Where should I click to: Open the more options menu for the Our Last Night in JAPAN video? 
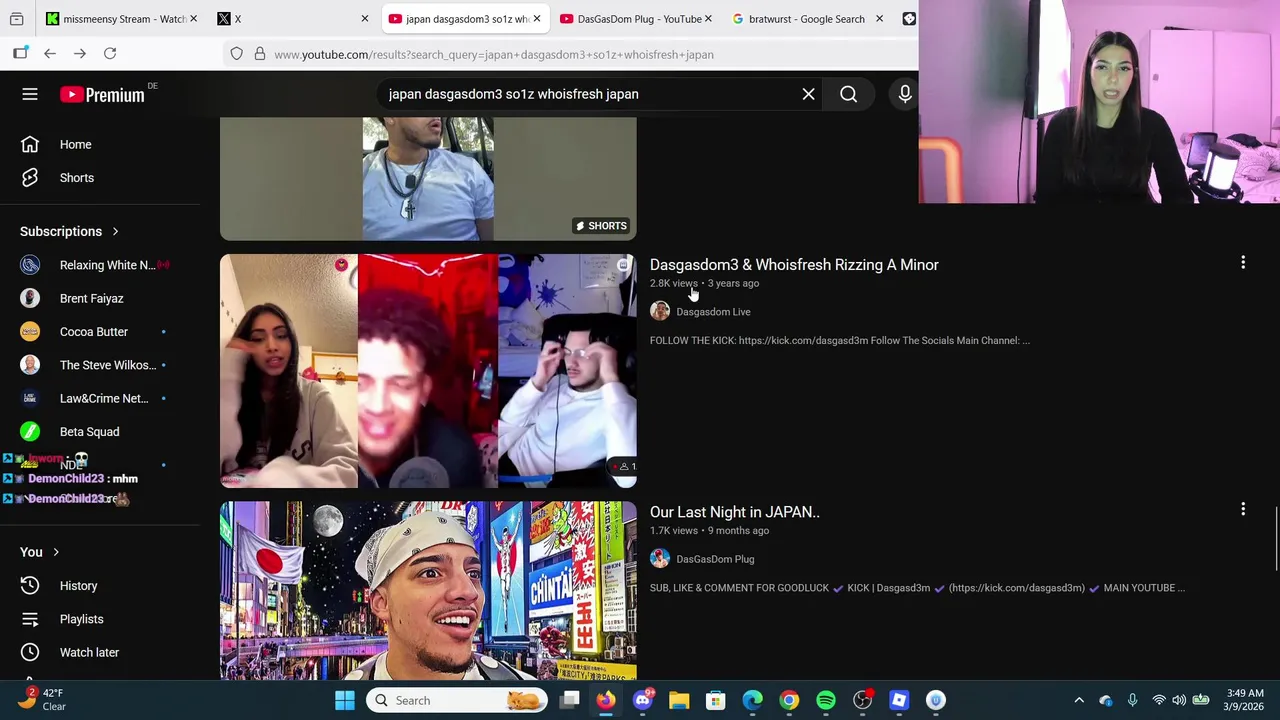(1243, 510)
